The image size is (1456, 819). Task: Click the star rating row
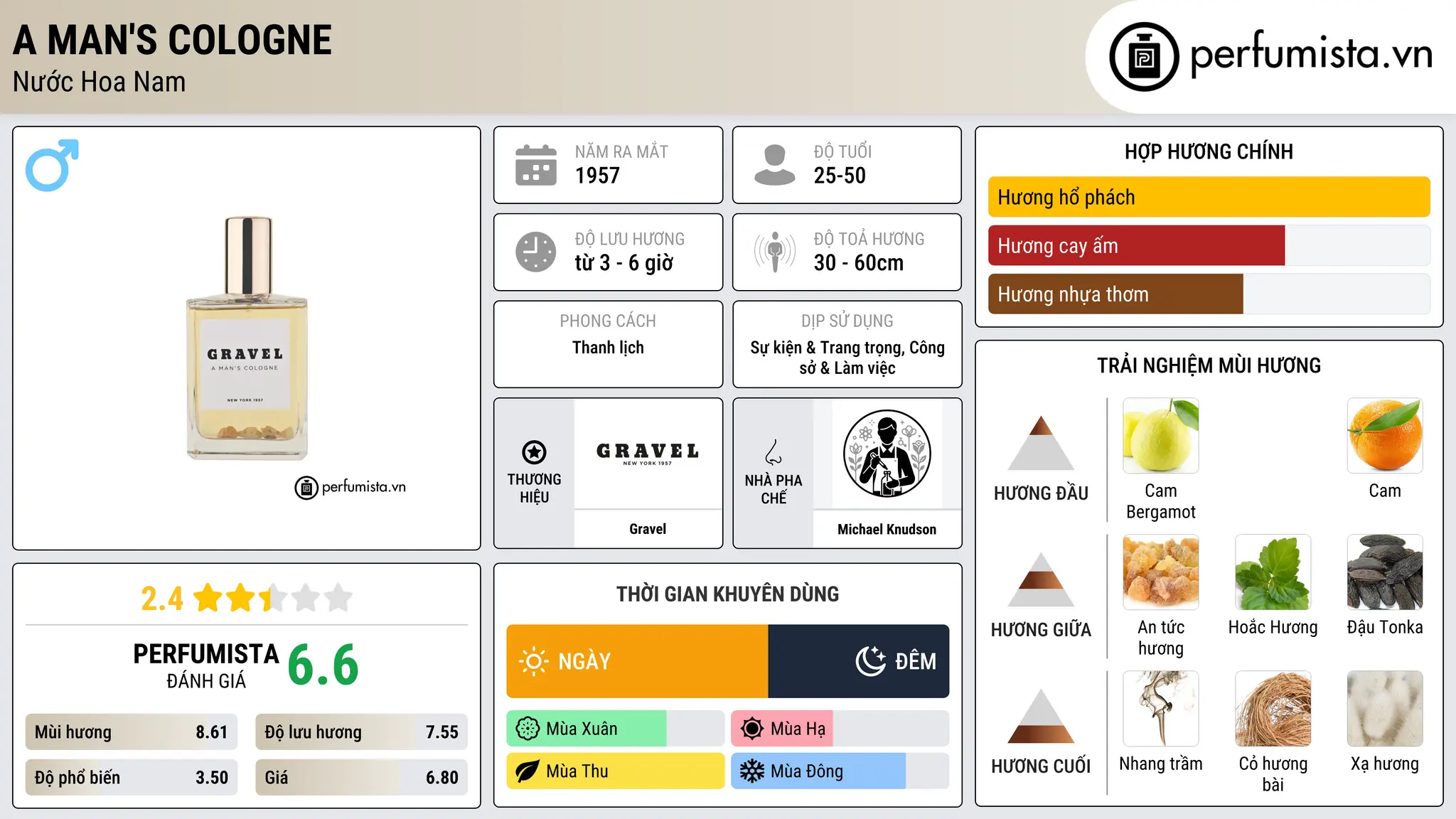[x=273, y=598]
